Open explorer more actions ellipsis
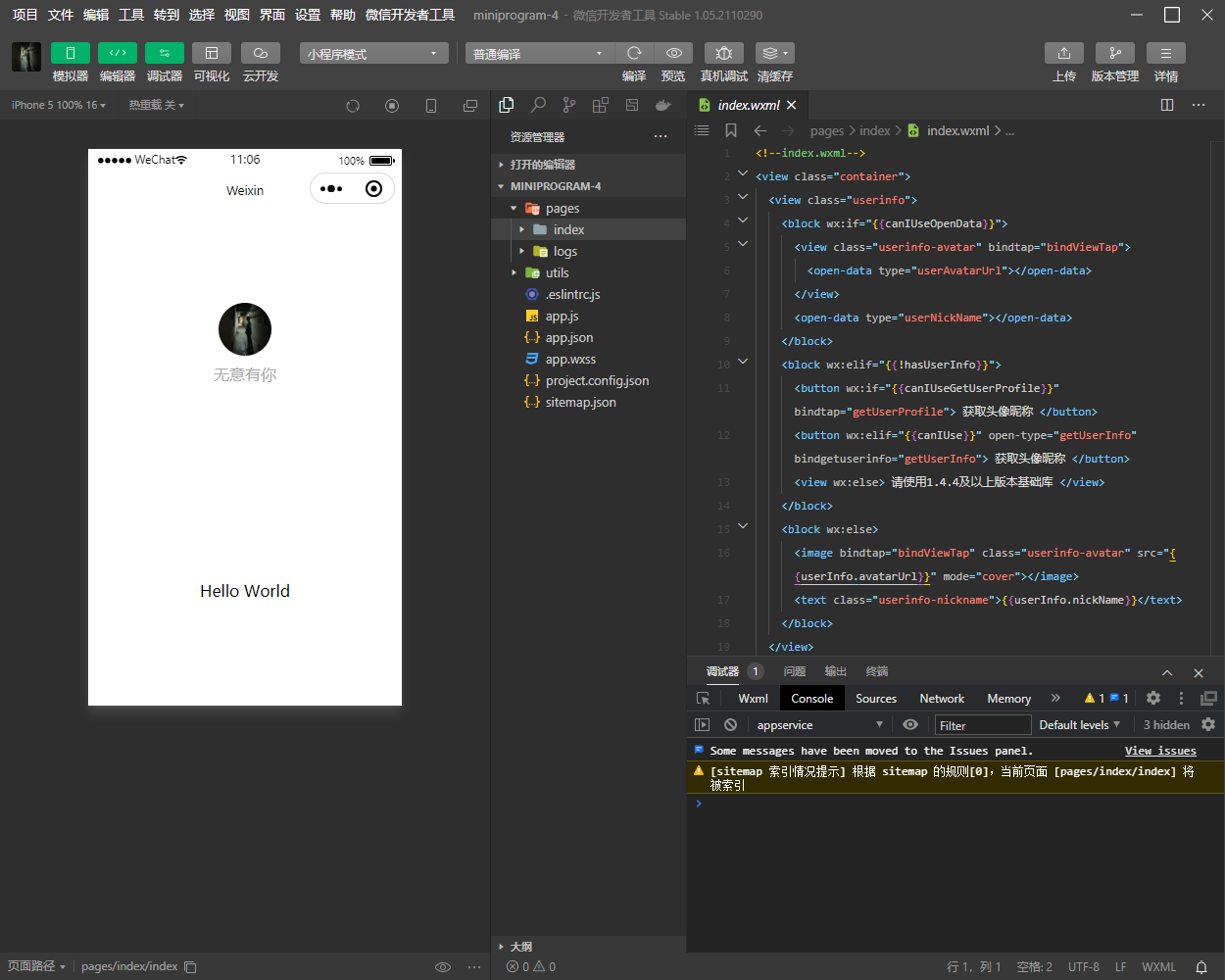 [x=661, y=136]
